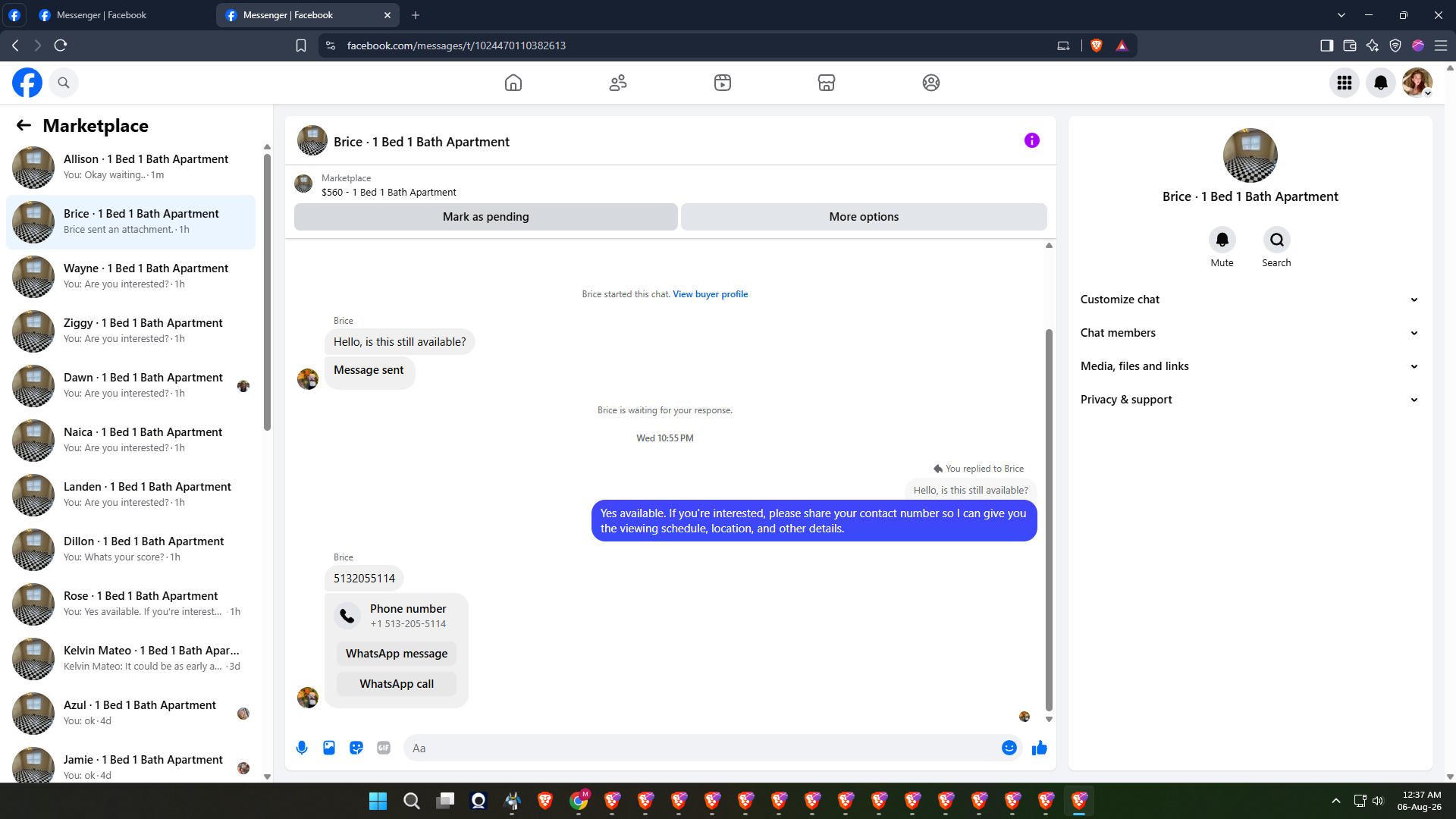
Task: Click the Brave Shields icon in address bar
Action: coord(1097,45)
